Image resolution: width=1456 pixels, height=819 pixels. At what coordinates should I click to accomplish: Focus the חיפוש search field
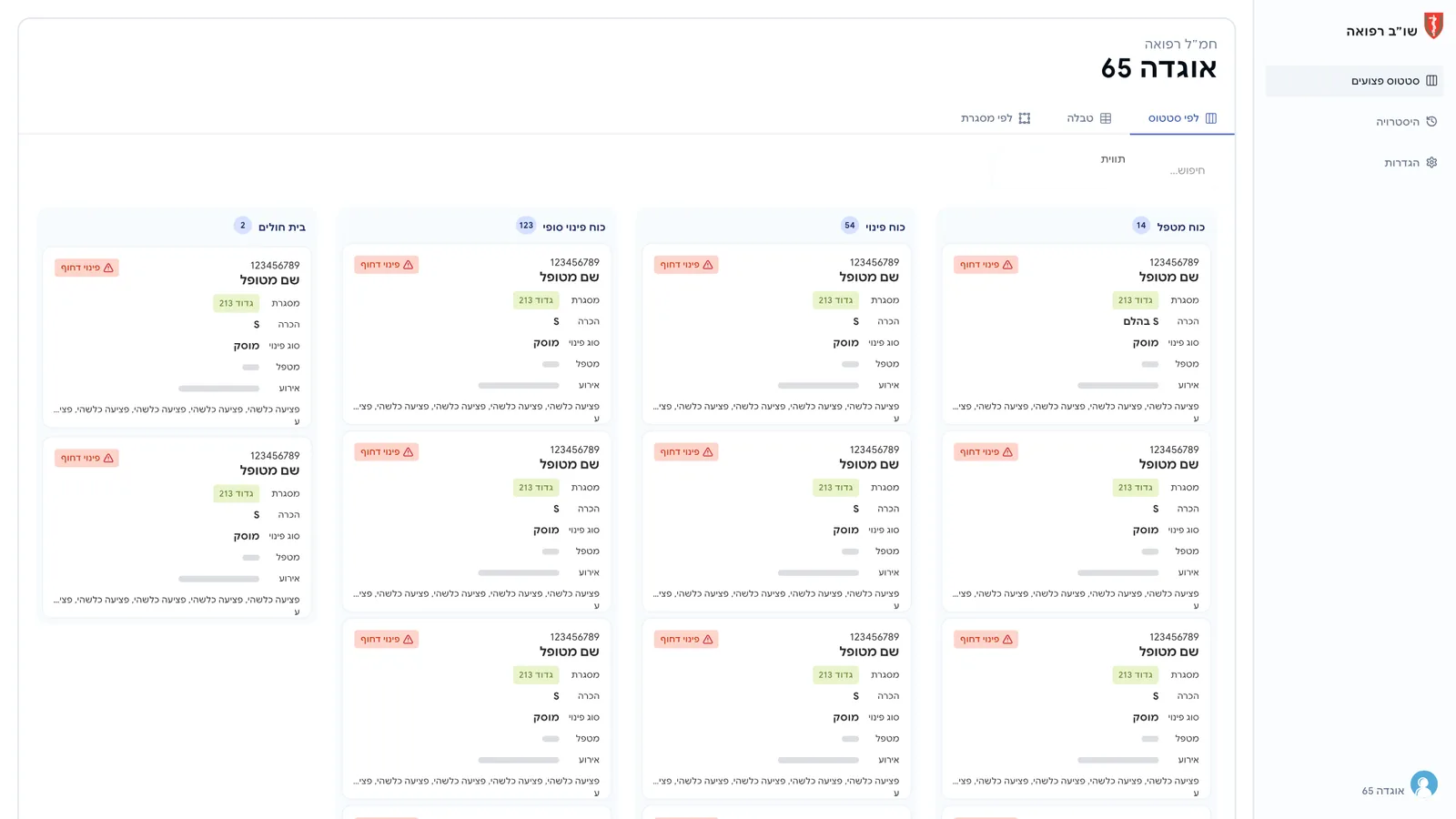point(1187,170)
